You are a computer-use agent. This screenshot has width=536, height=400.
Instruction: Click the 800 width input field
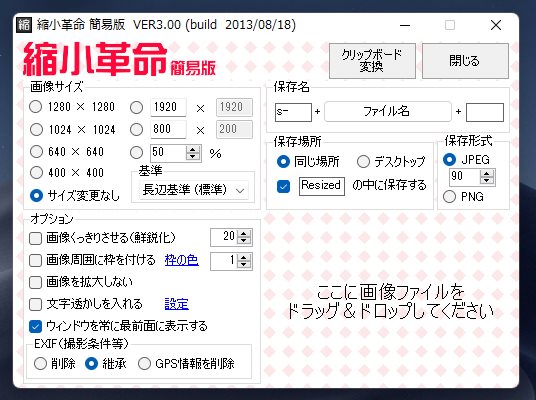point(169,129)
